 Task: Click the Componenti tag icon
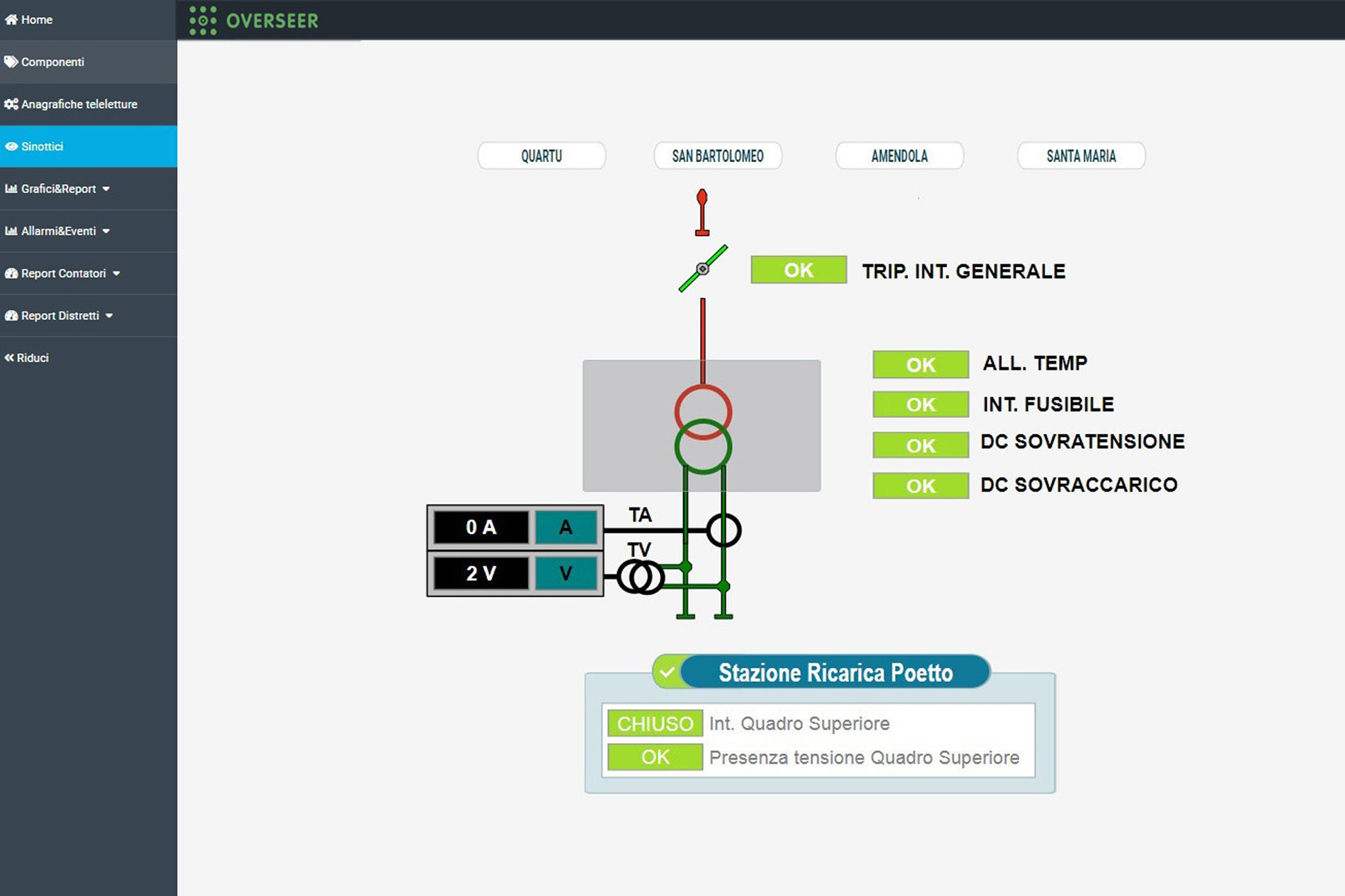pyautogui.click(x=11, y=62)
